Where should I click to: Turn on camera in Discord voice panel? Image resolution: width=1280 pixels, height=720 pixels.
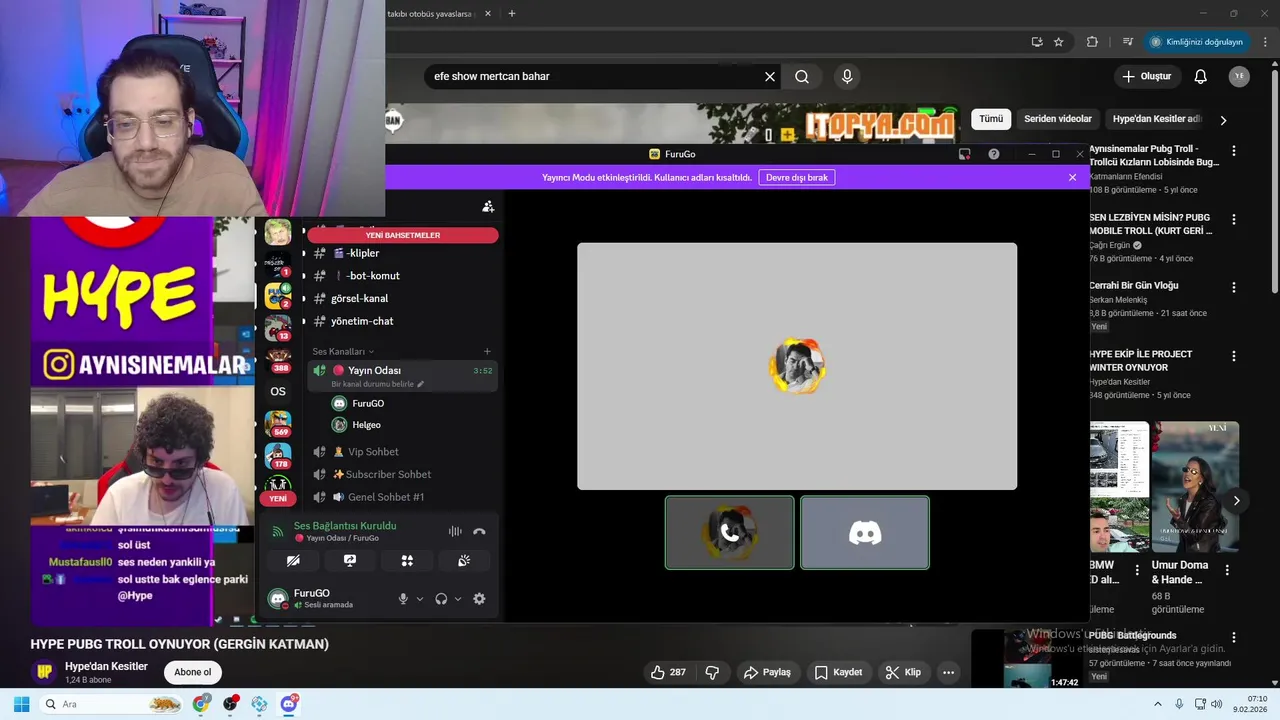[x=293, y=561]
